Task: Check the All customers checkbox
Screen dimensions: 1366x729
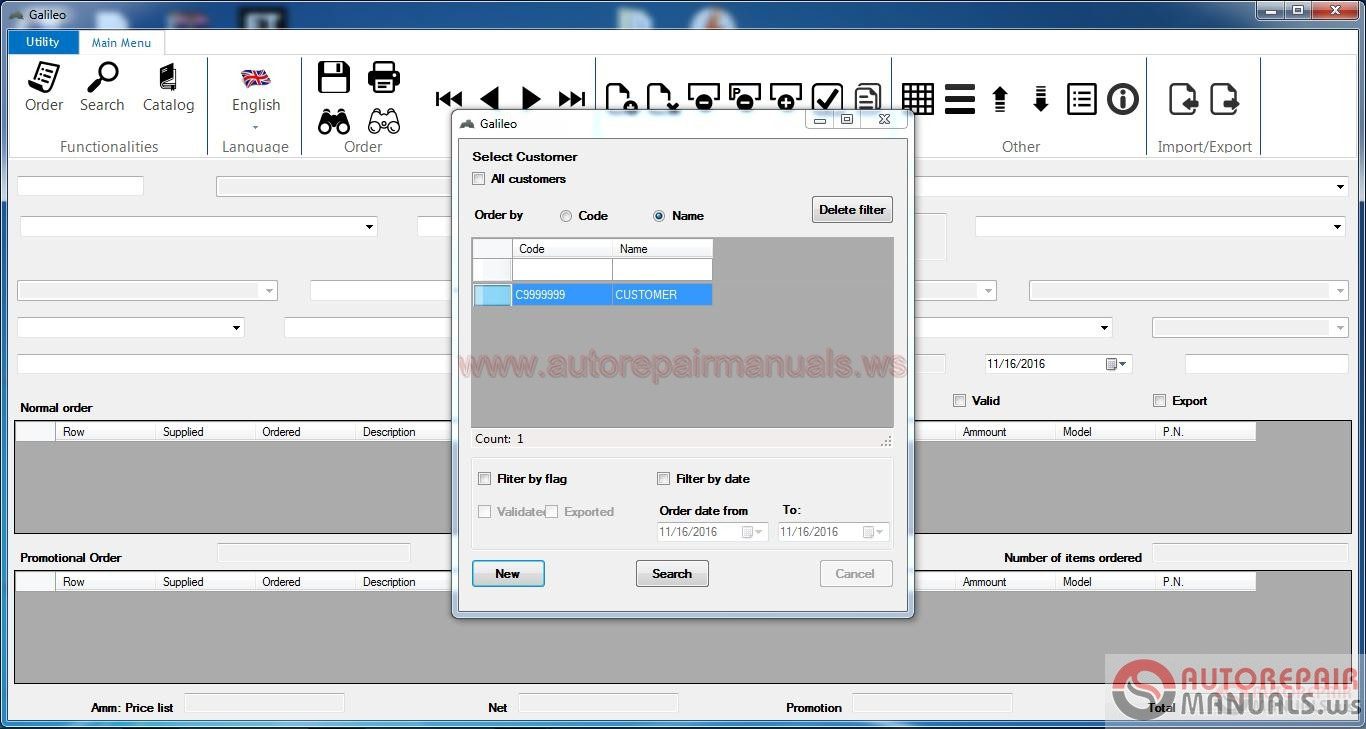Action: 480,179
